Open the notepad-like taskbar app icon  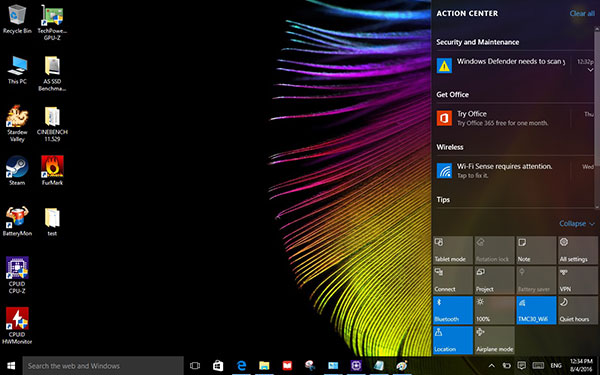(x=379, y=366)
